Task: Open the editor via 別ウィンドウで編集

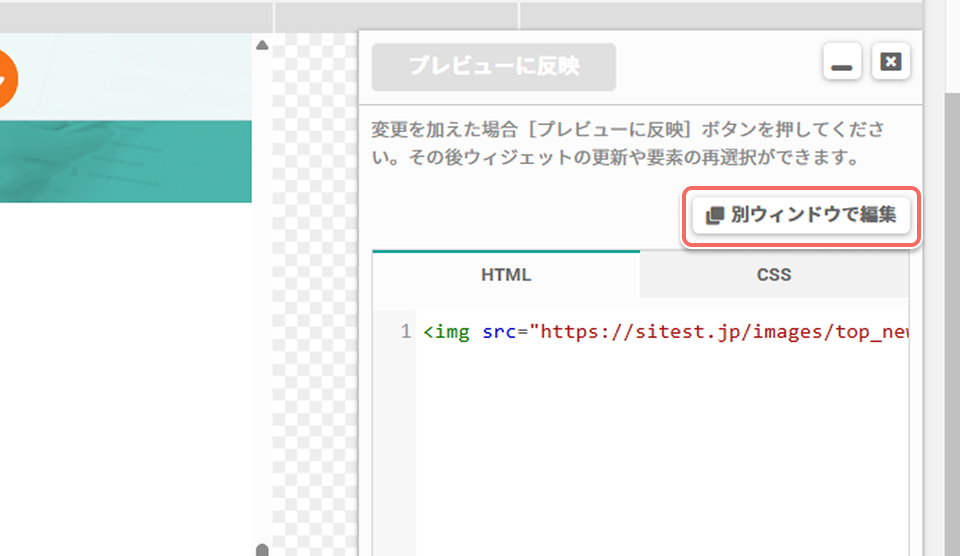Action: 801,216
